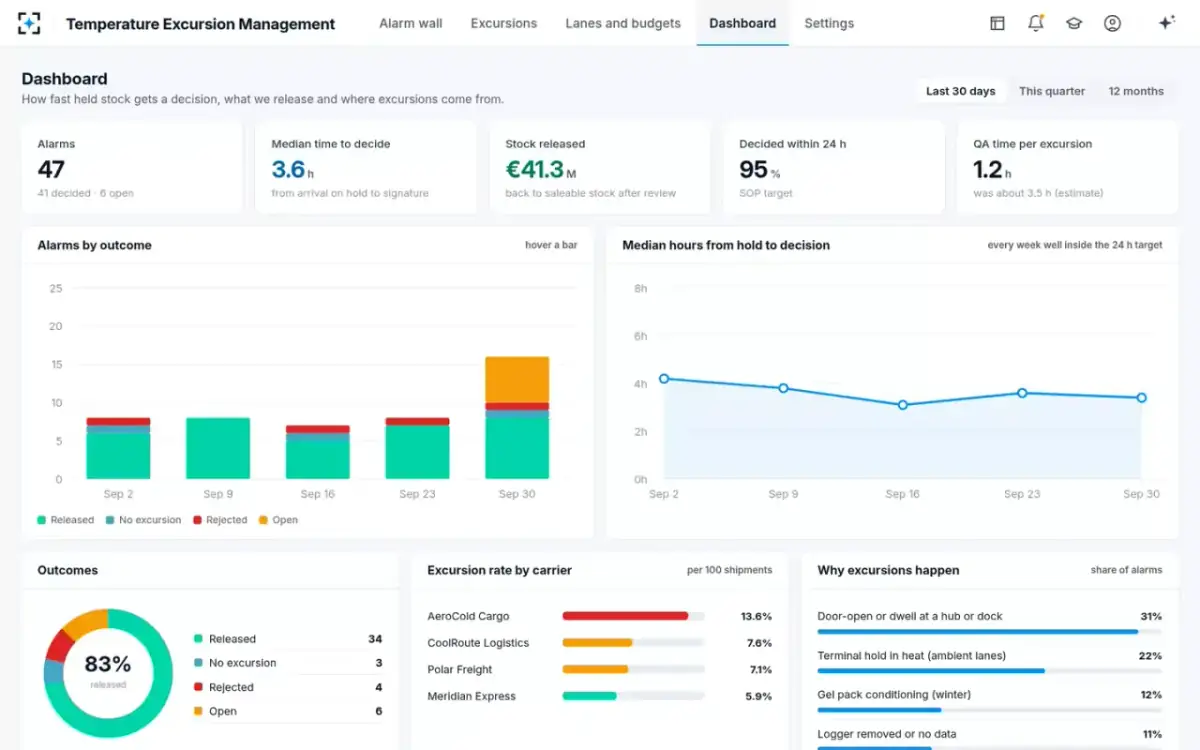Click the Excursion rate by carrier title

500,570
